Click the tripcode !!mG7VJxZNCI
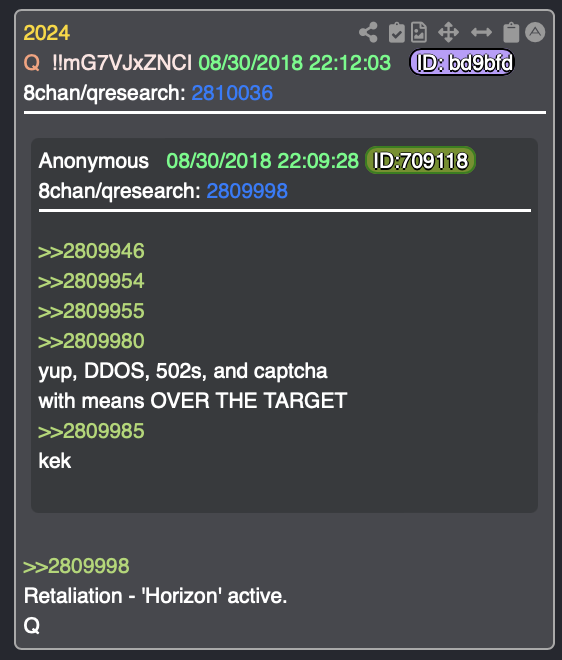 coord(122,63)
